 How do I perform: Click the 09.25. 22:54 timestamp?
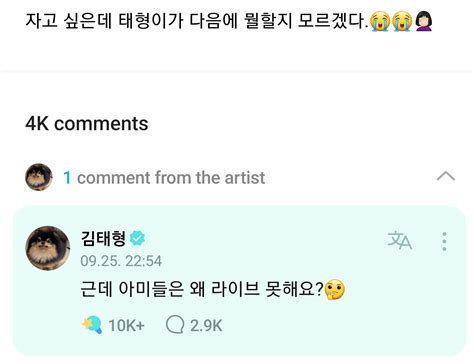pyautogui.click(x=121, y=261)
